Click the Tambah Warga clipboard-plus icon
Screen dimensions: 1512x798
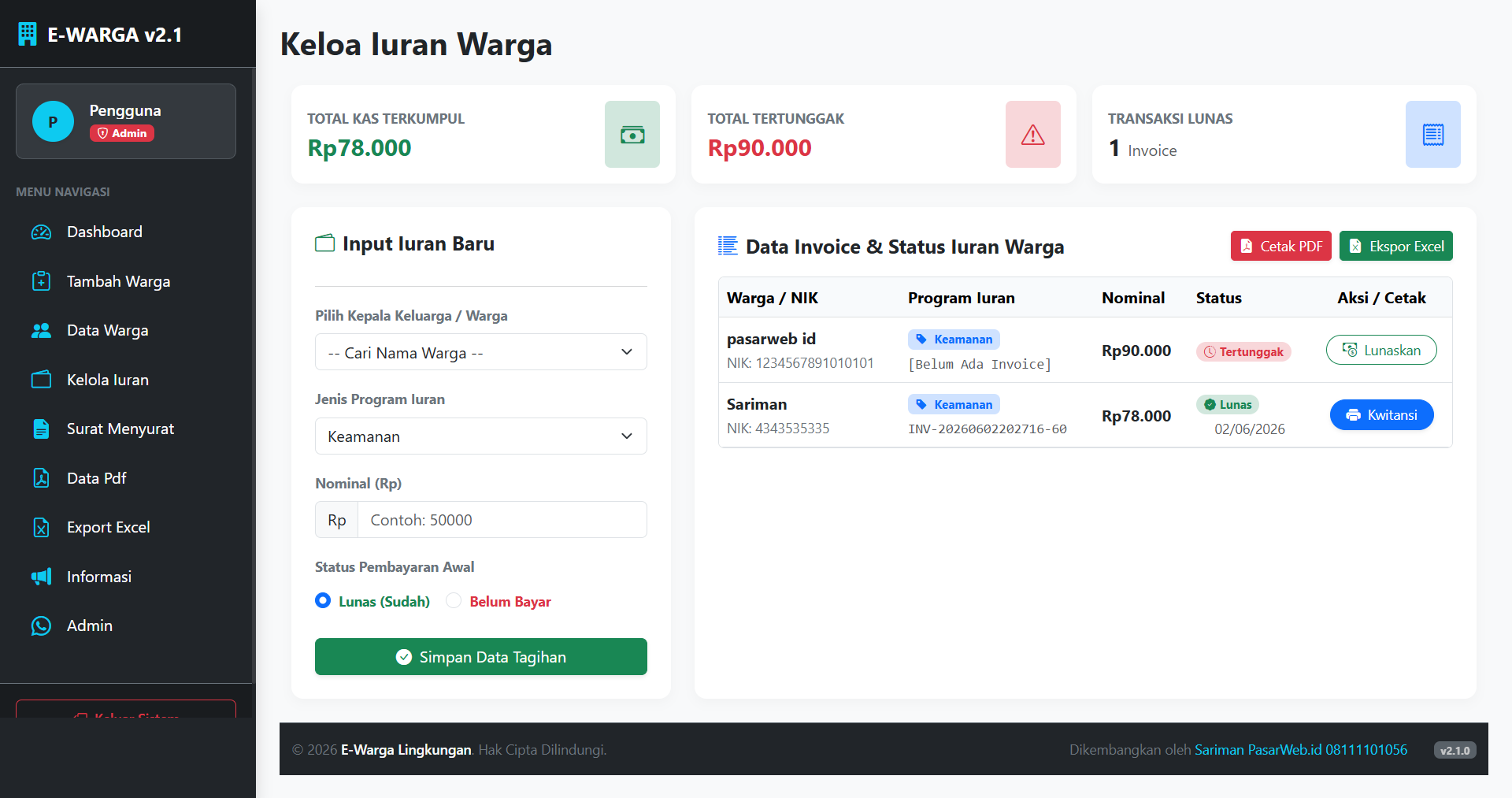41,281
